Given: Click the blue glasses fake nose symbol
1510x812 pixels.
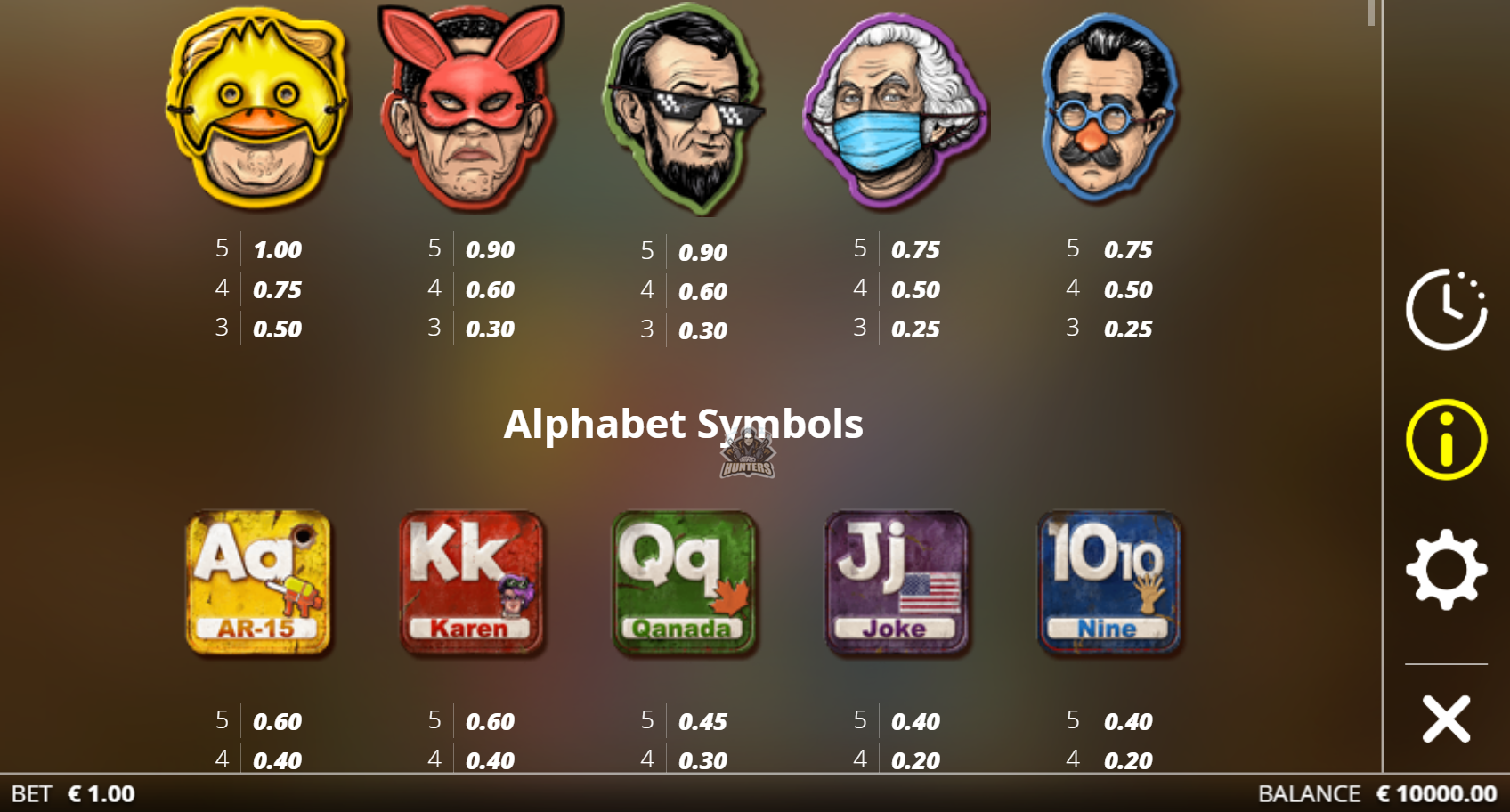Looking at the screenshot, I should coord(1109,109).
